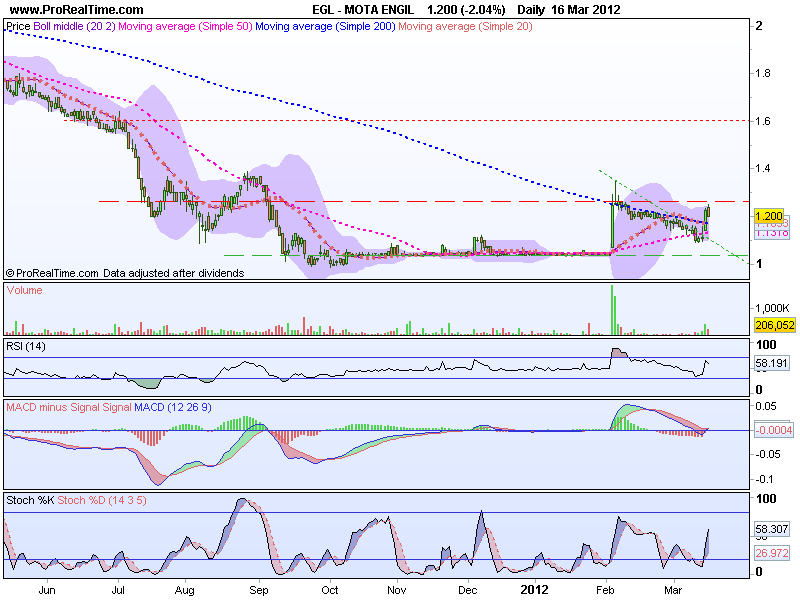
Task: Click the 1.8 price axis label
Action: (x=763, y=73)
